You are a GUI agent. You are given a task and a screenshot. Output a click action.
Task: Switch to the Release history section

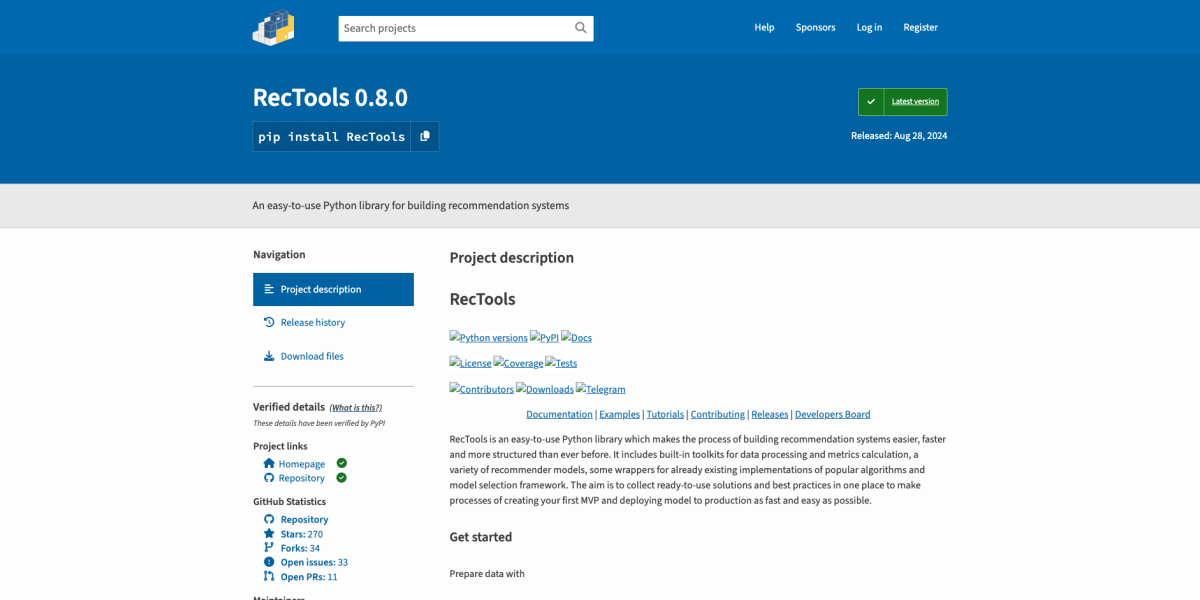314,321
